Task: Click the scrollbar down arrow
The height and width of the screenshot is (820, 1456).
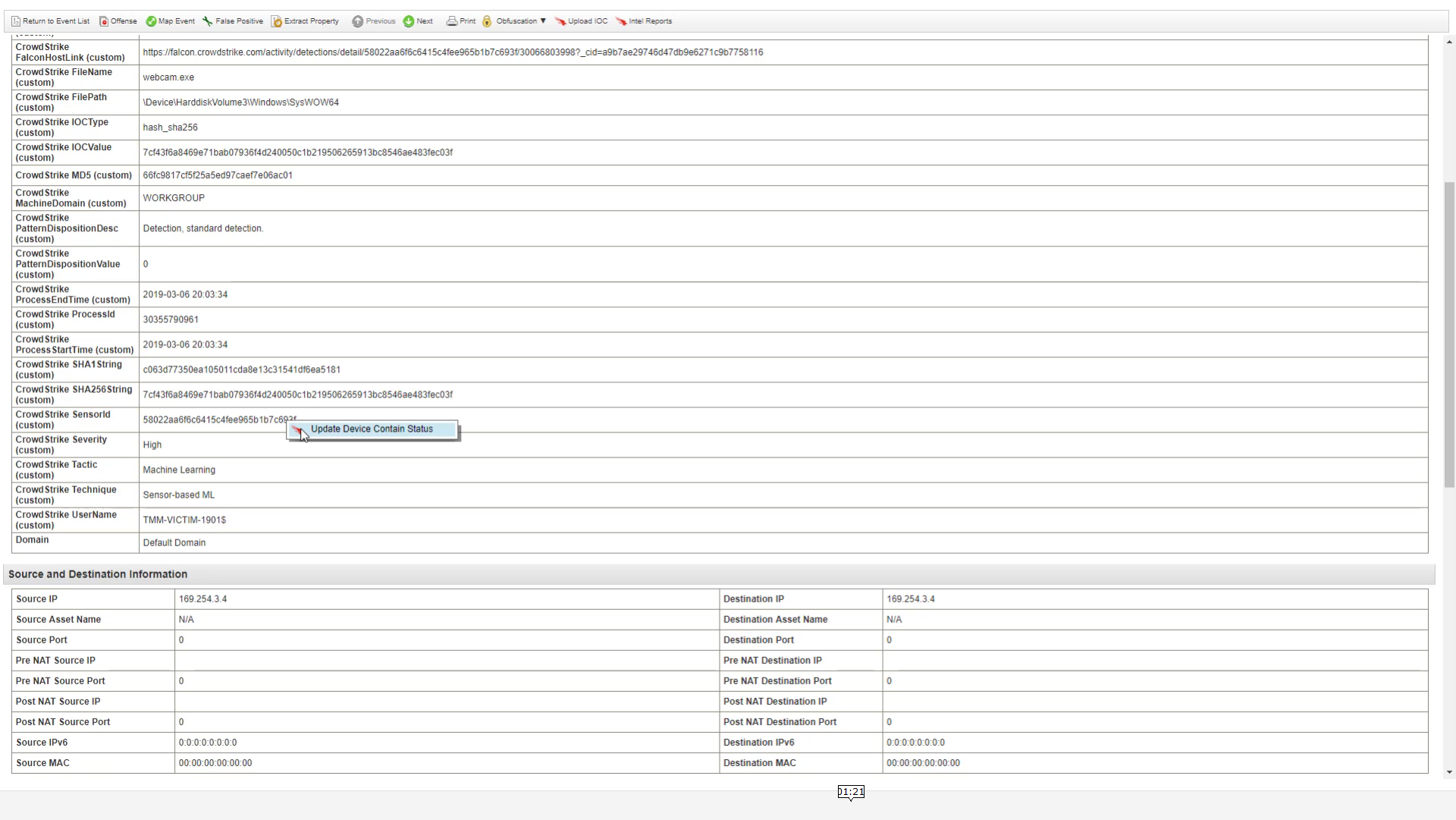Action: coord(1449,772)
